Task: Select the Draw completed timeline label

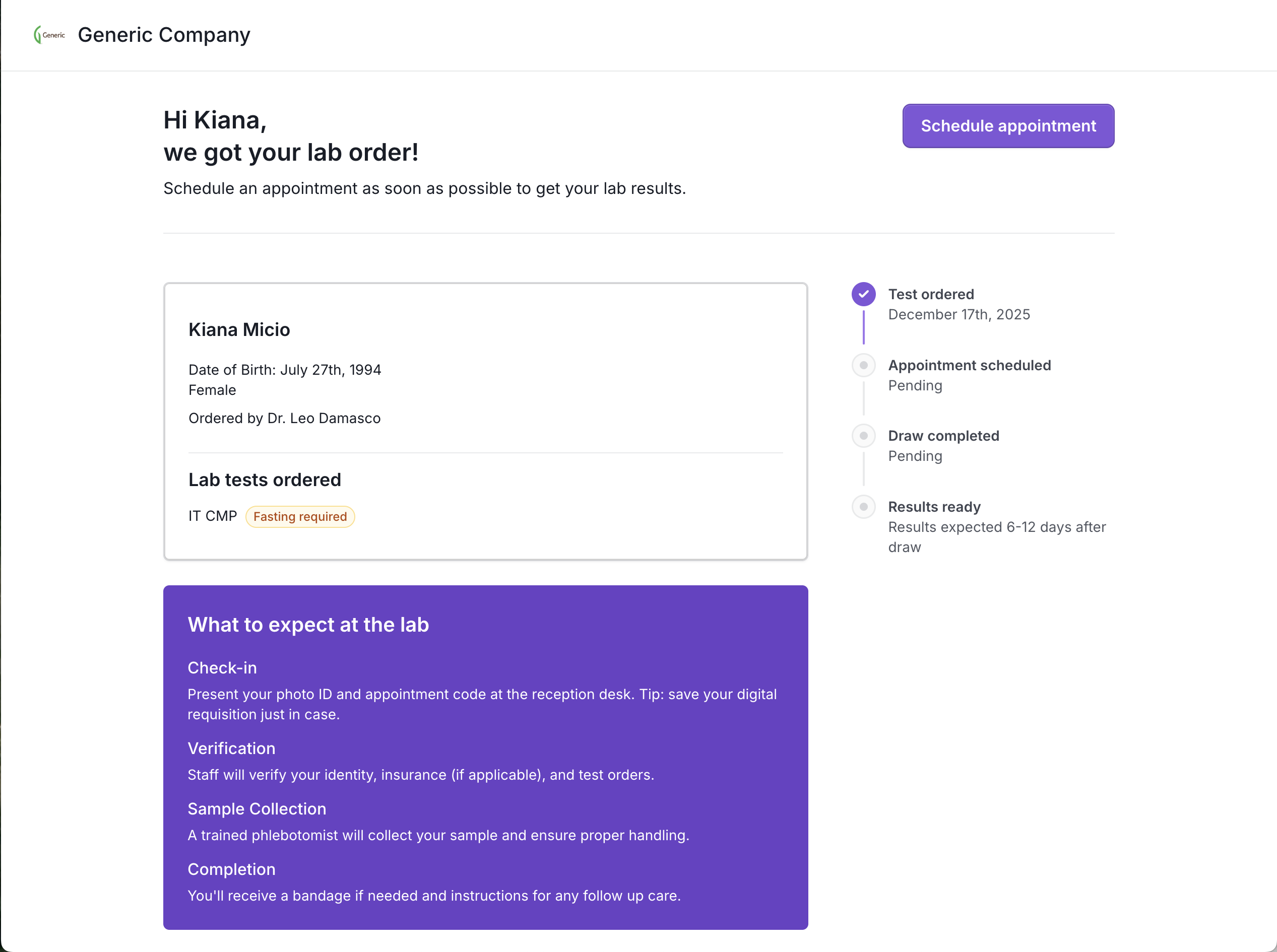Action: coord(943,436)
